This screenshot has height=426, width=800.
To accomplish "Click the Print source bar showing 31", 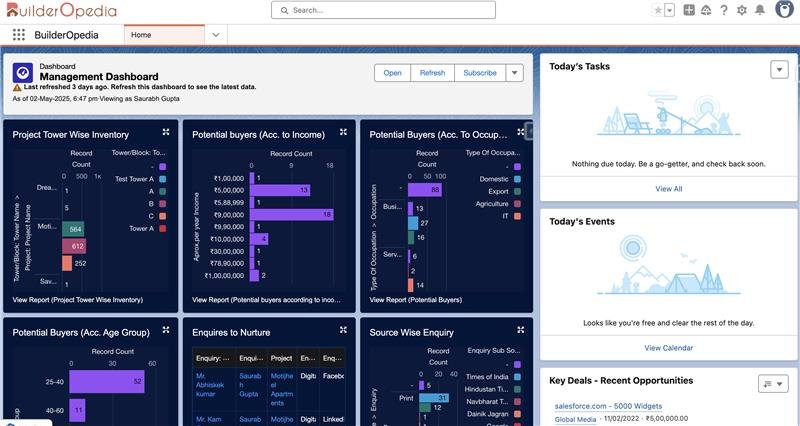I will (x=434, y=398).
